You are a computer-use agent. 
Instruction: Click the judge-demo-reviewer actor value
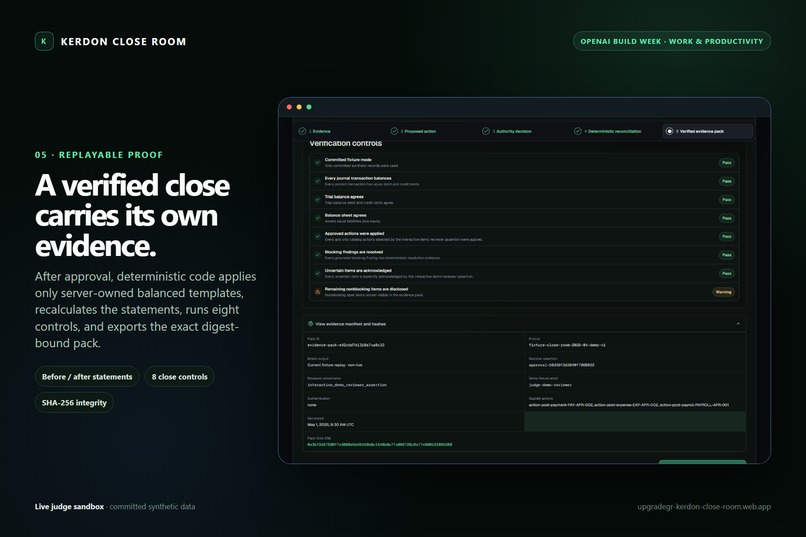click(550, 385)
